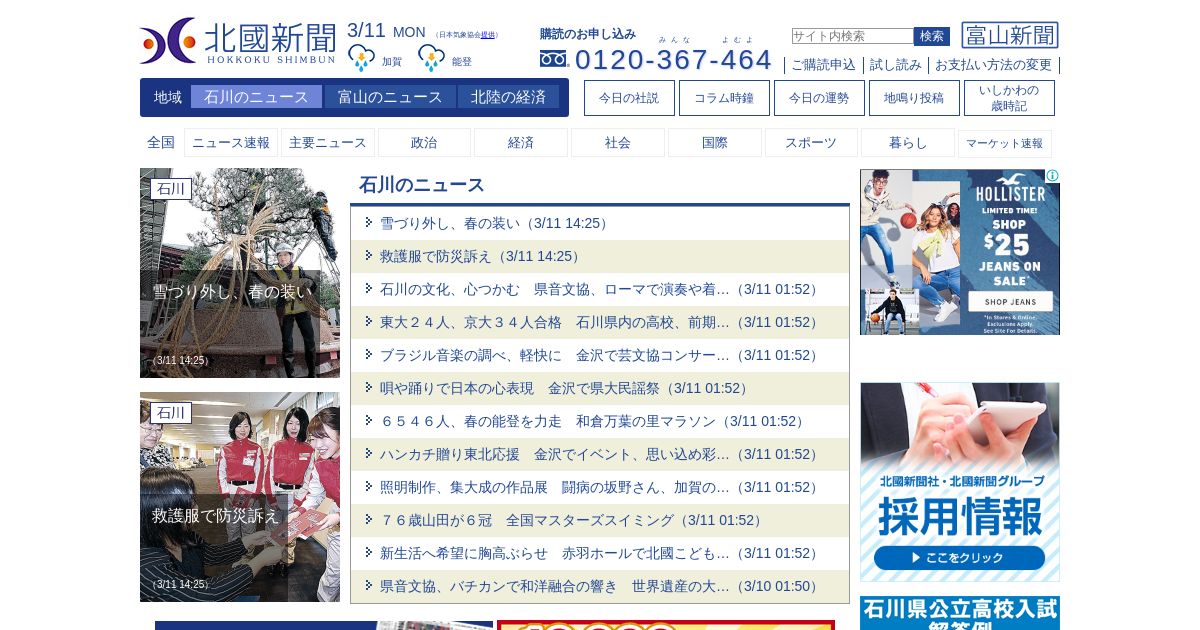This screenshot has width=1200, height=630.
Task: Open the 試し読み link
Action: tap(896, 65)
